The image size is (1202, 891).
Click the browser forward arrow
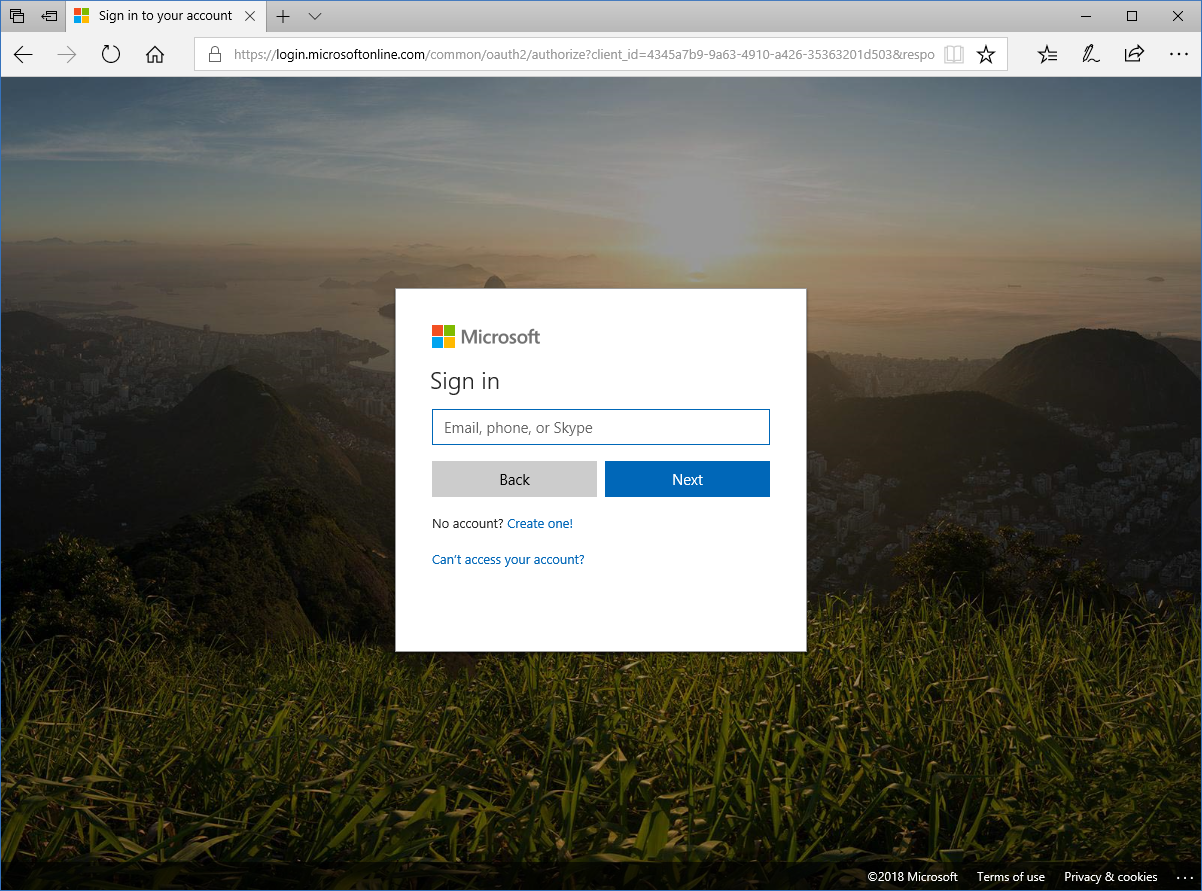click(x=67, y=54)
